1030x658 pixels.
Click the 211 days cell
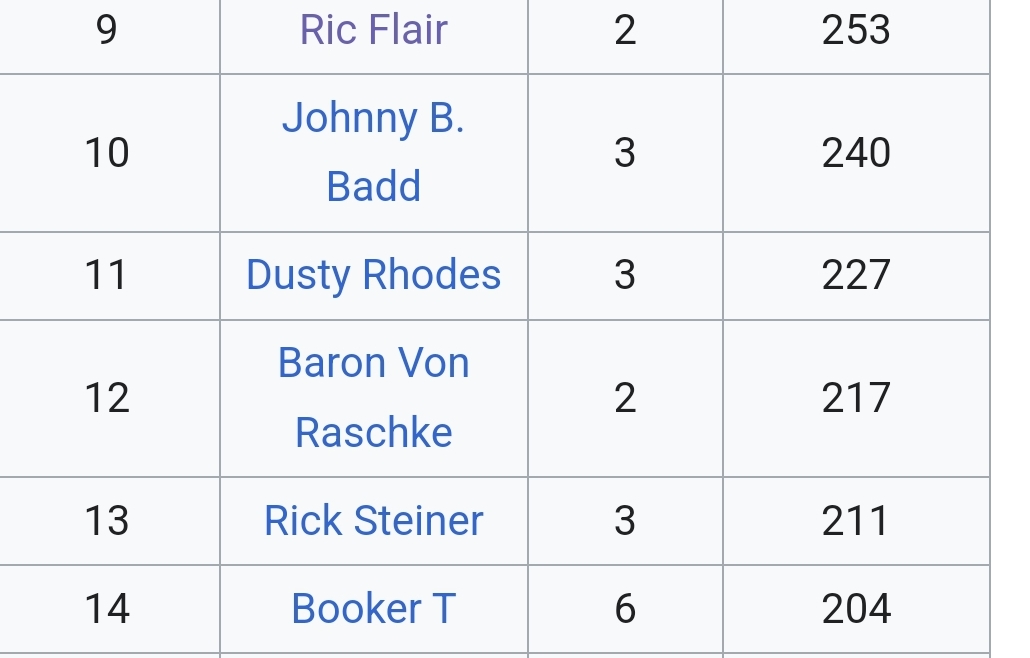tap(856, 521)
